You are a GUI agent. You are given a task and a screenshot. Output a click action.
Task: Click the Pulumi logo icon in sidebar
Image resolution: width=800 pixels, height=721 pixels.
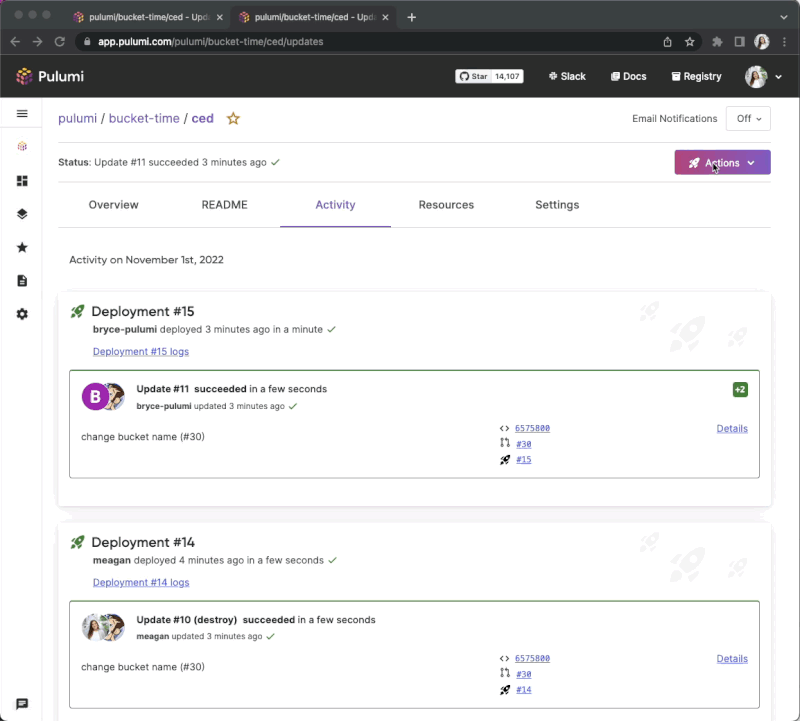(22, 146)
